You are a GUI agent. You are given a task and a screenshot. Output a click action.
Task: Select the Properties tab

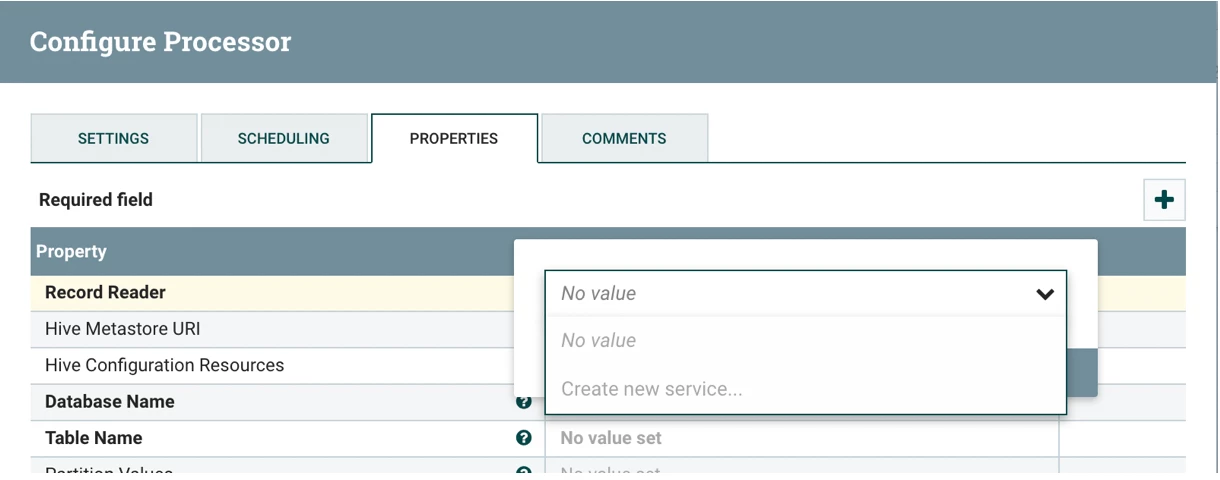pyautogui.click(x=454, y=138)
